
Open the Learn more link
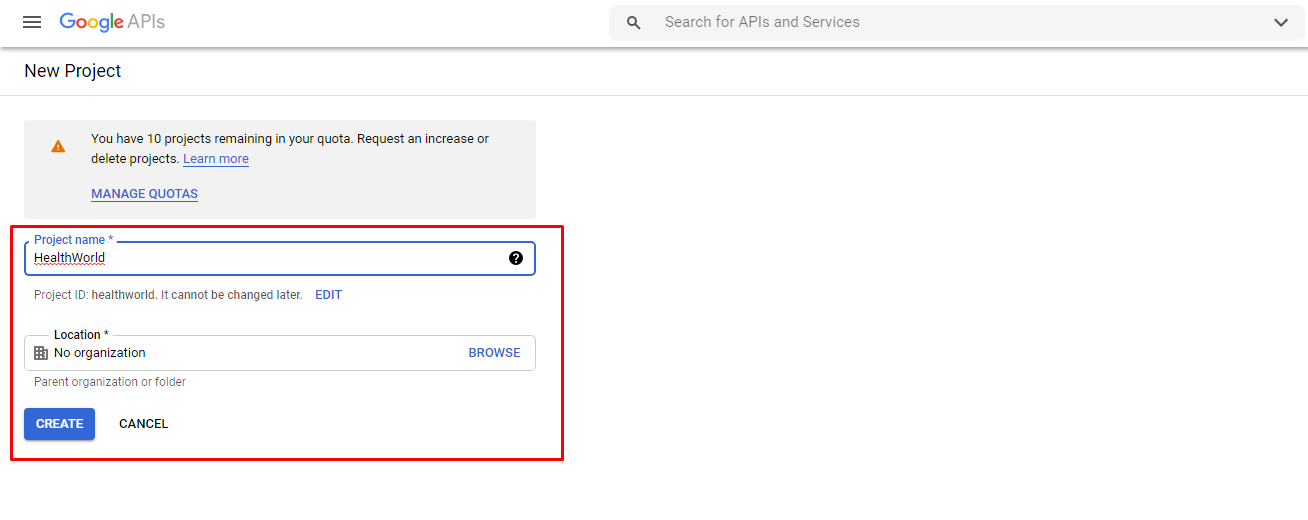pos(216,159)
